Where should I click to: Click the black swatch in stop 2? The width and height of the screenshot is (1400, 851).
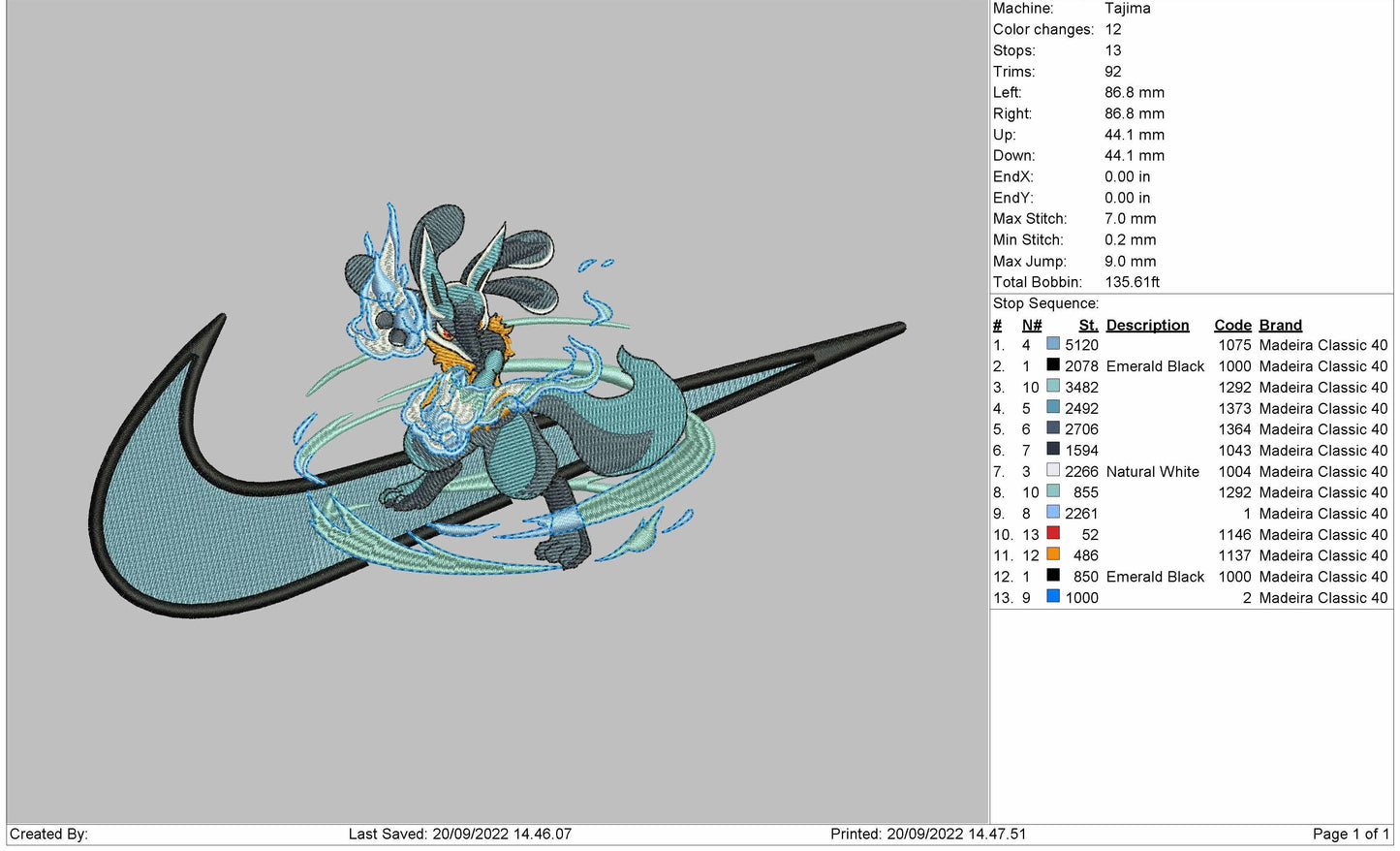click(x=1053, y=365)
